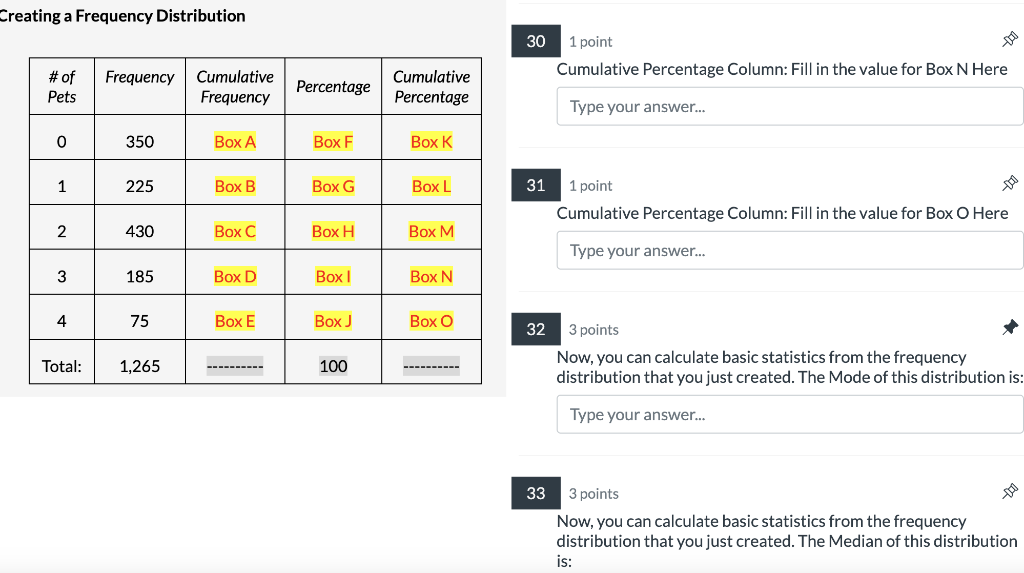
Task: Click the answer field for Box O
Action: pos(790,250)
